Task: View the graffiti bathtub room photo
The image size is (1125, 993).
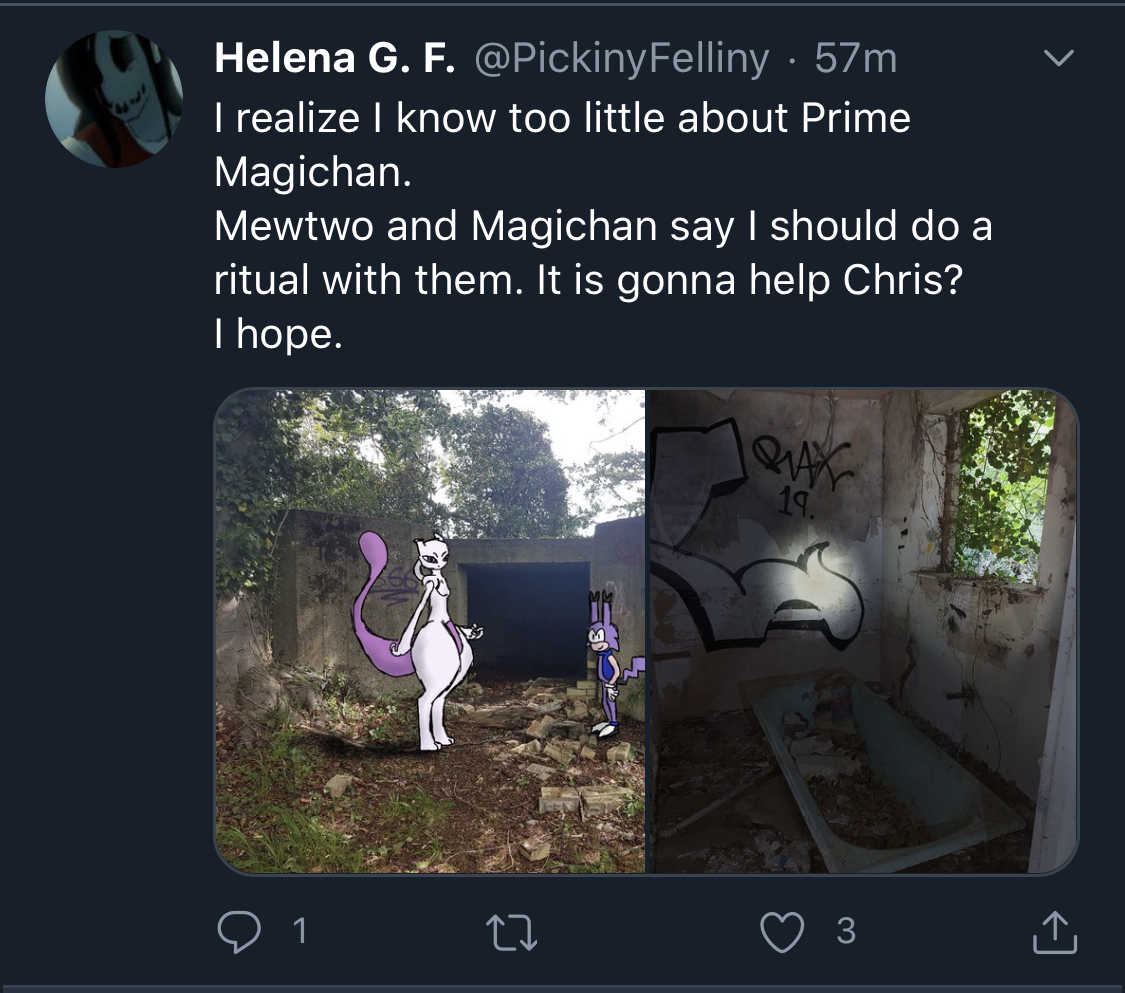Action: point(863,631)
